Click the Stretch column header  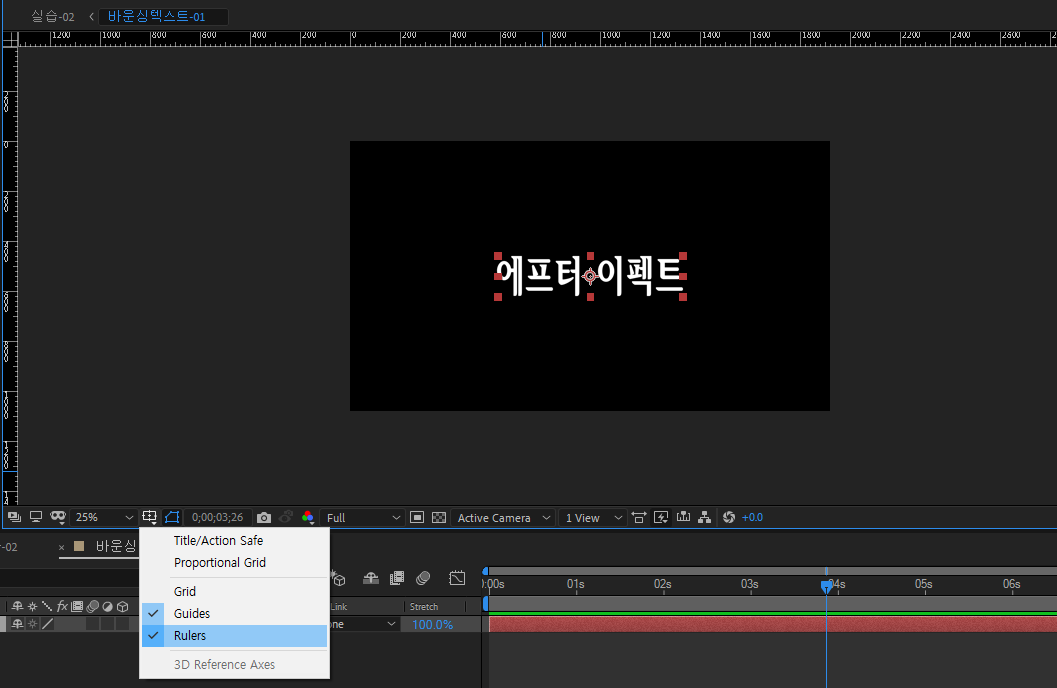tap(424, 606)
